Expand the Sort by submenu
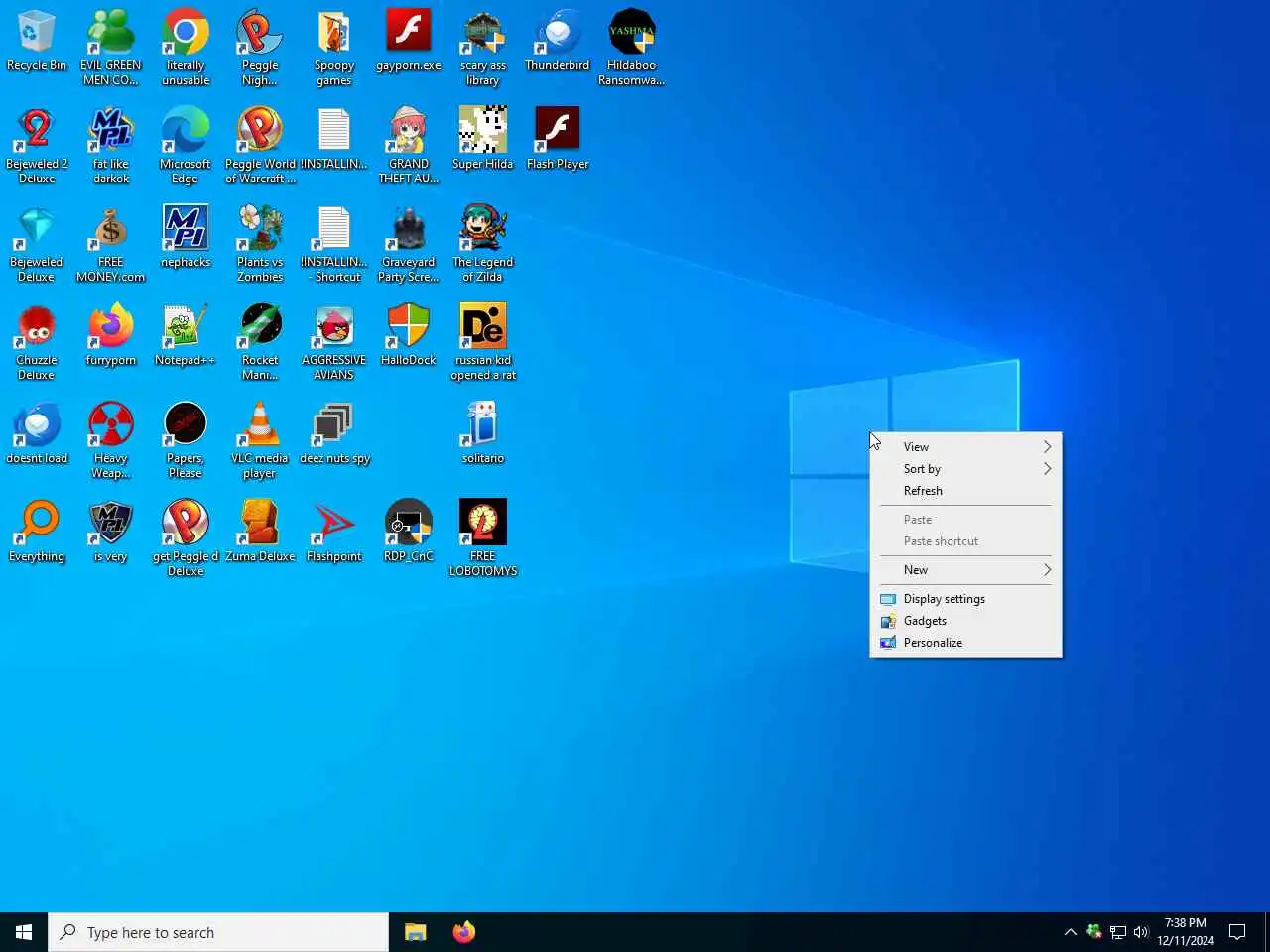This screenshot has height=952, width=1270. pos(965,469)
